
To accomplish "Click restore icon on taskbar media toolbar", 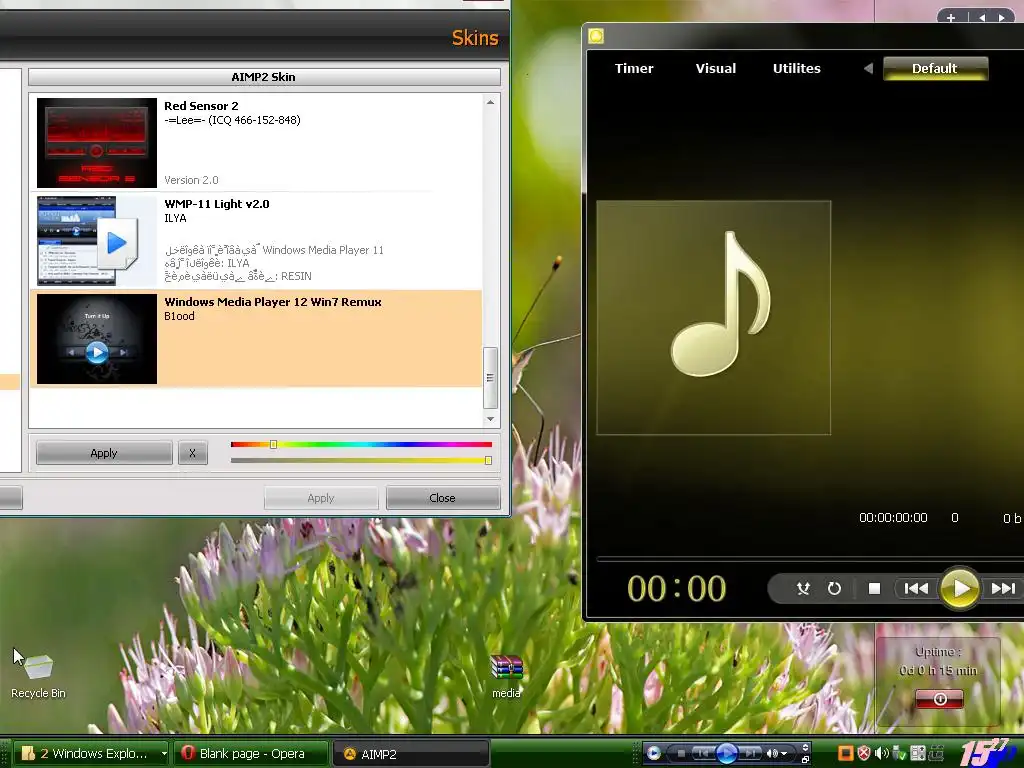I will 805,760.
